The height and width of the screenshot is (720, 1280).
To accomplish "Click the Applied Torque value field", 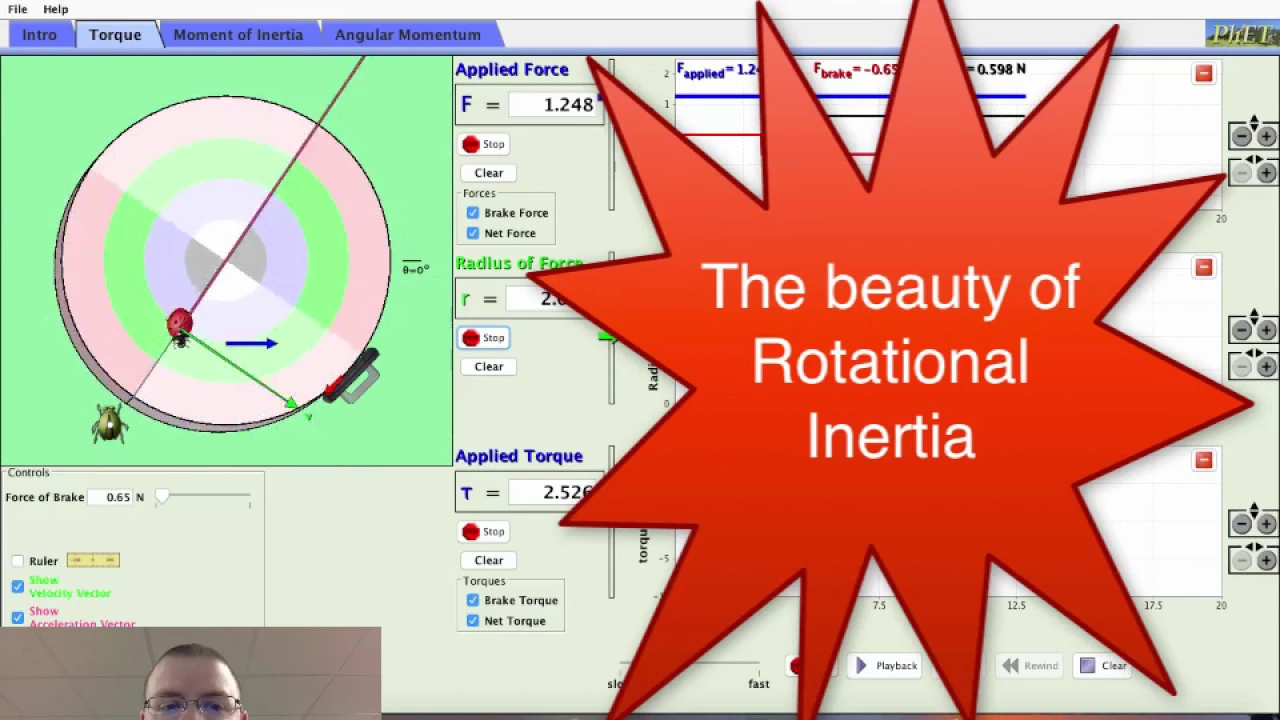I will (553, 492).
